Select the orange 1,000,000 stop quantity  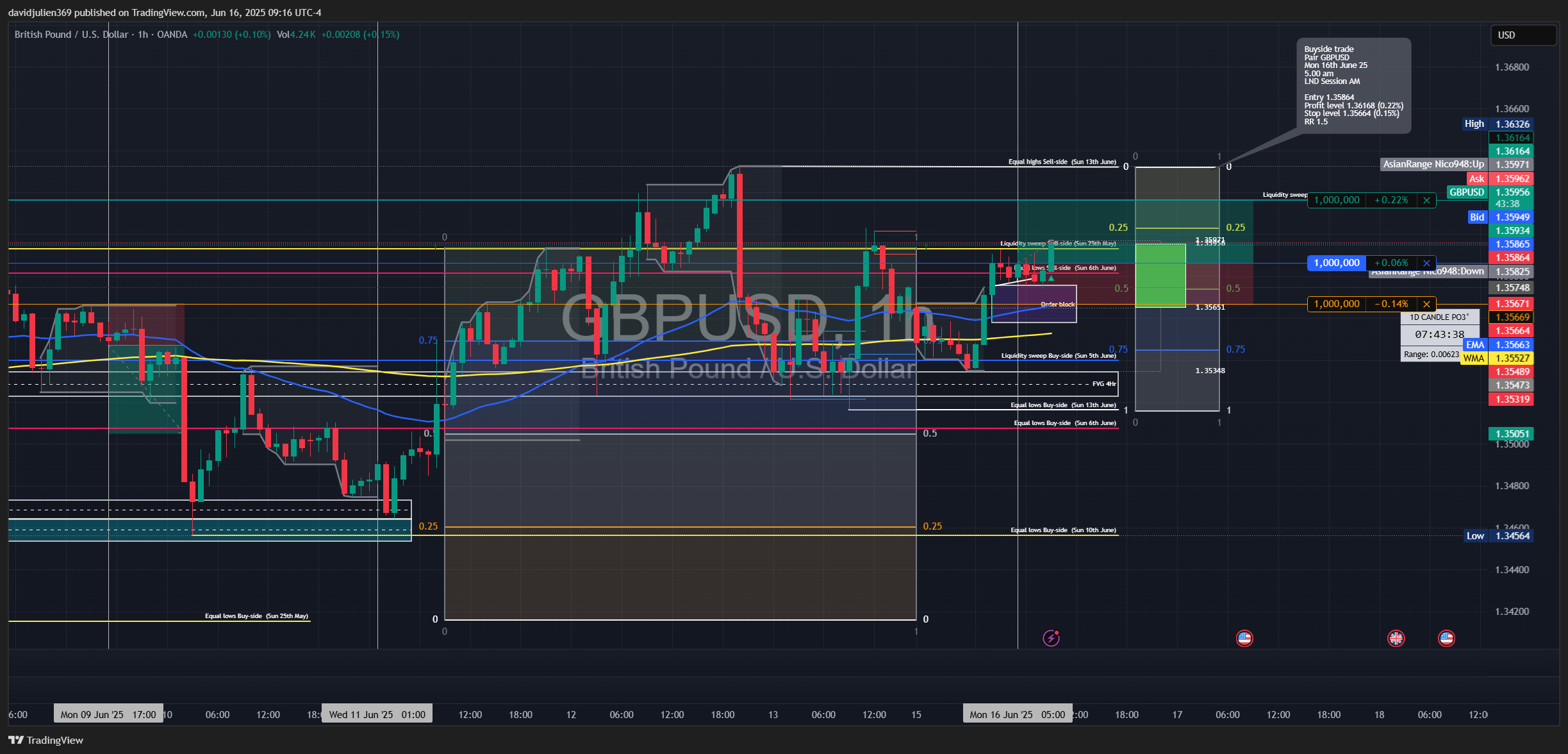(1337, 304)
